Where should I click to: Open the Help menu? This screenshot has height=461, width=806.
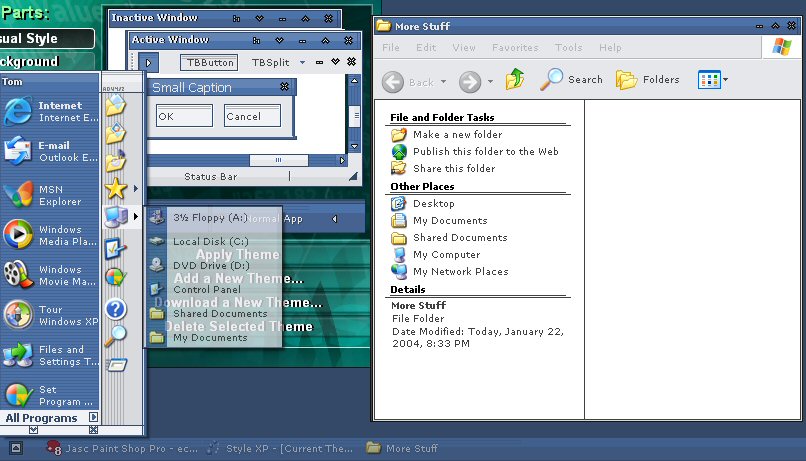[610, 47]
